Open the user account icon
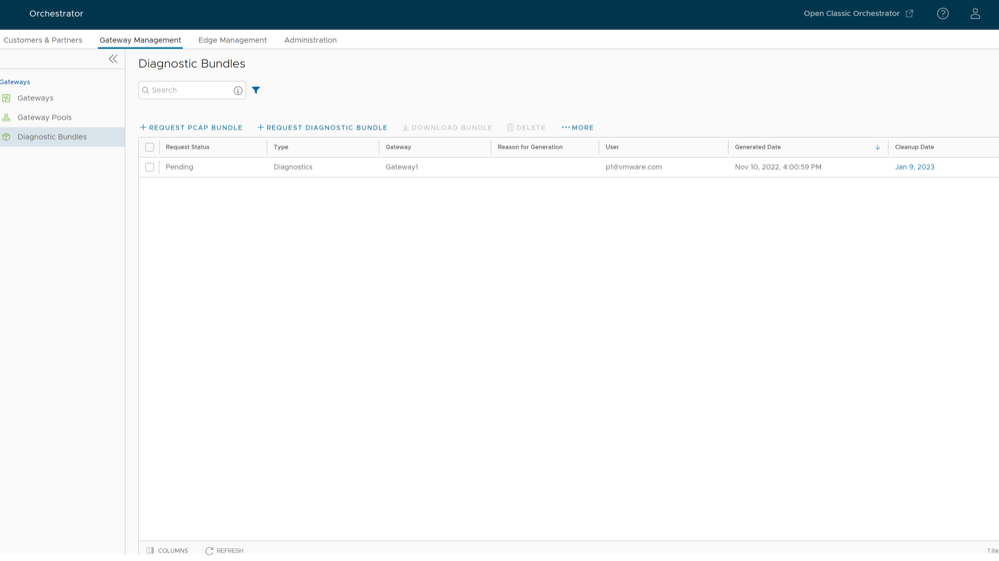Screen dimensions: 999x561 click(x=975, y=14)
